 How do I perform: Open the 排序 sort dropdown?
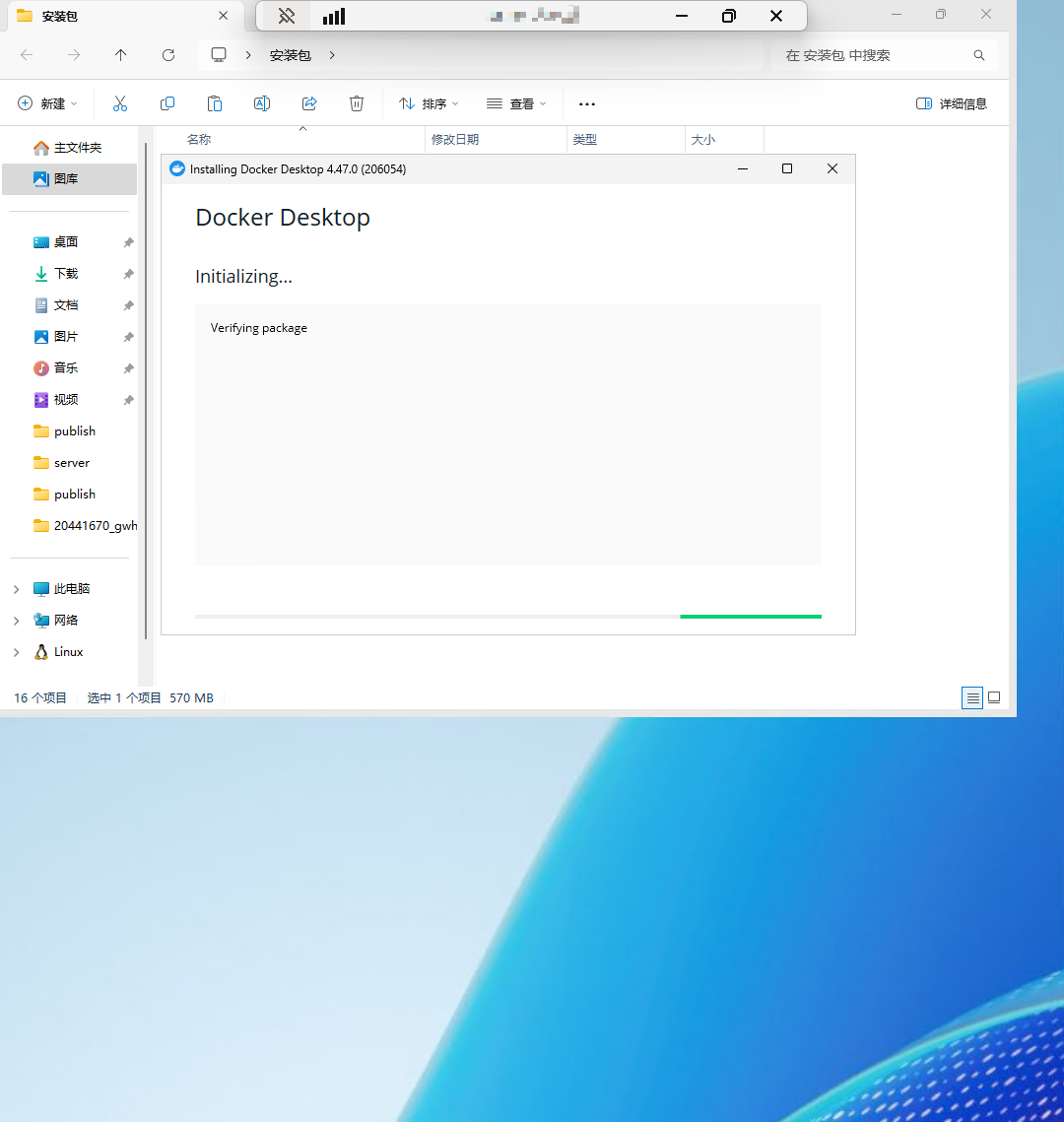[x=428, y=103]
